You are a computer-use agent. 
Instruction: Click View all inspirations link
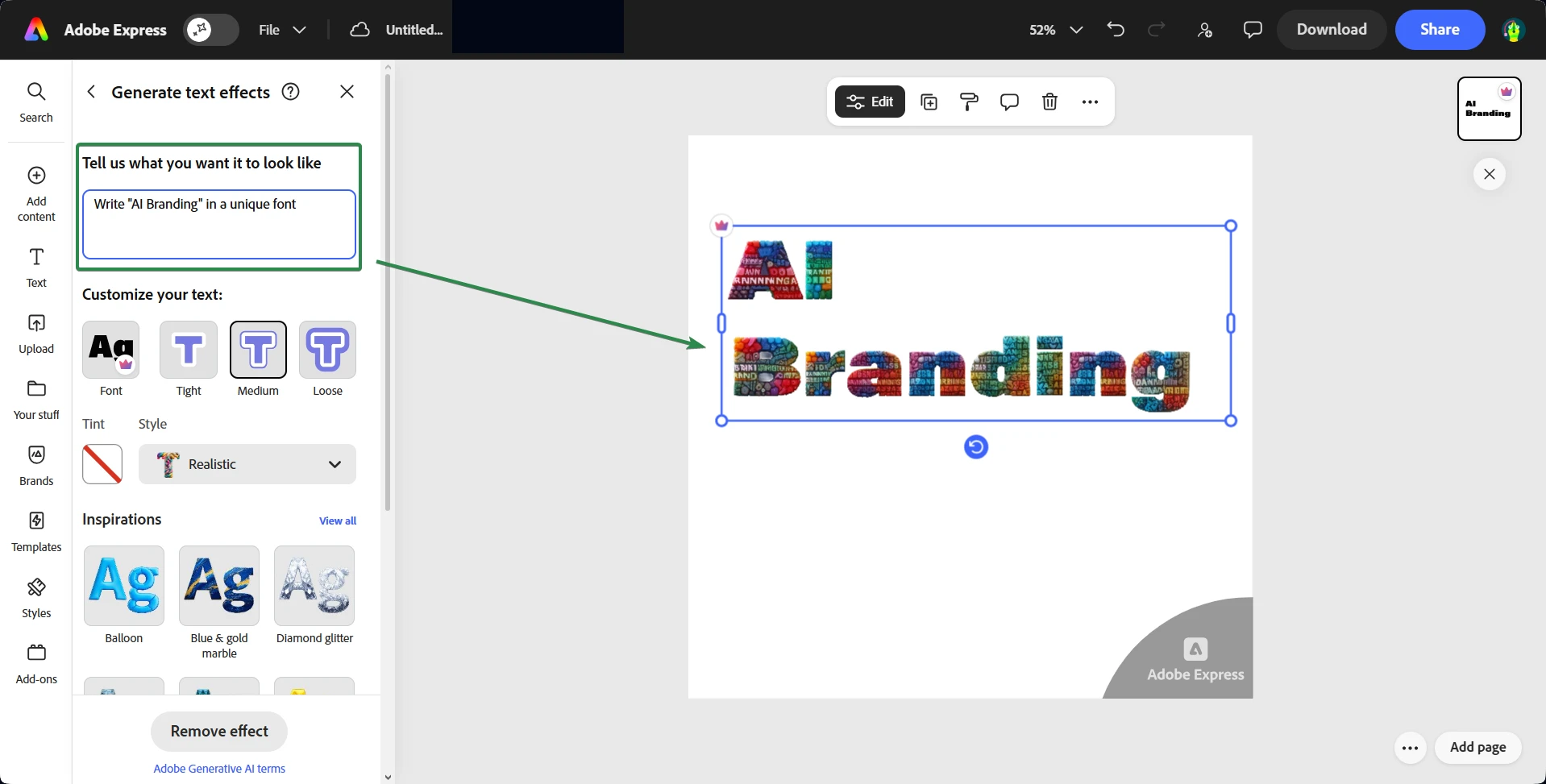[x=338, y=521]
